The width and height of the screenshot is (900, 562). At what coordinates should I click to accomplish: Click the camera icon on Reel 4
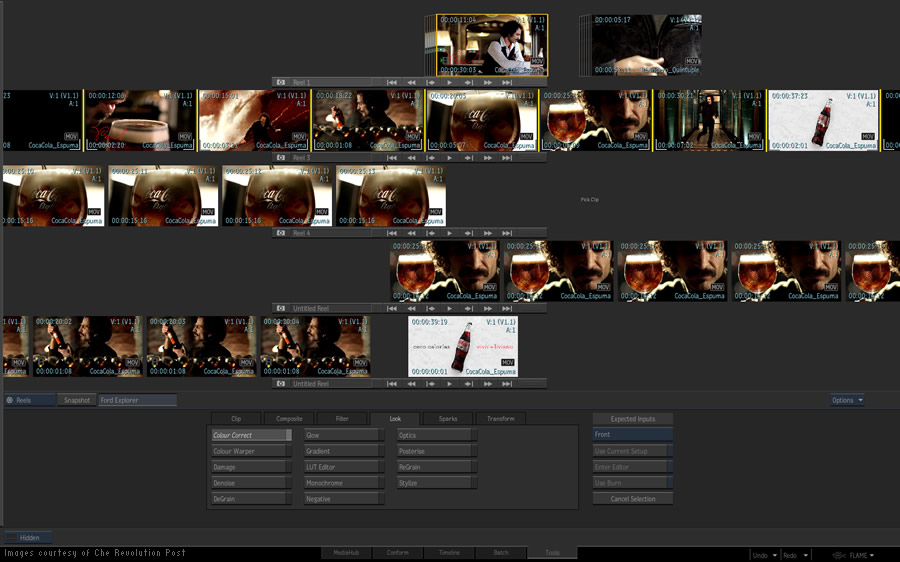click(x=281, y=233)
